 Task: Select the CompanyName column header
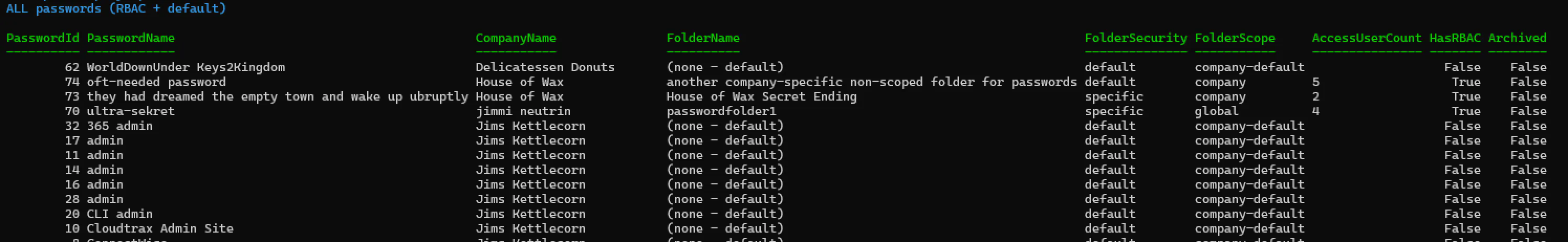(x=516, y=38)
